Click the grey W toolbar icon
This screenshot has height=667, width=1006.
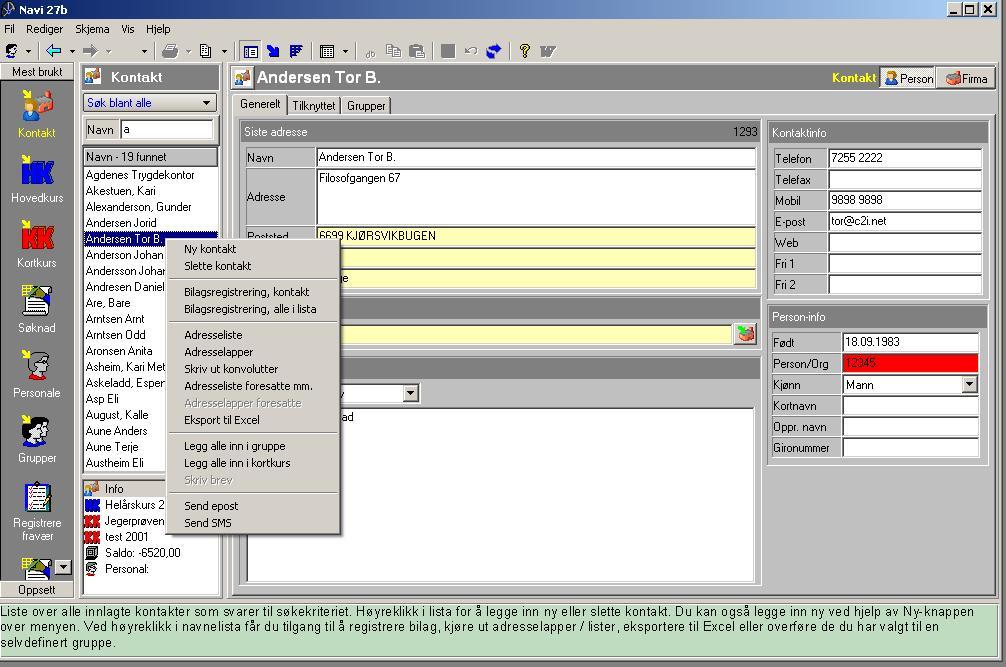point(547,51)
